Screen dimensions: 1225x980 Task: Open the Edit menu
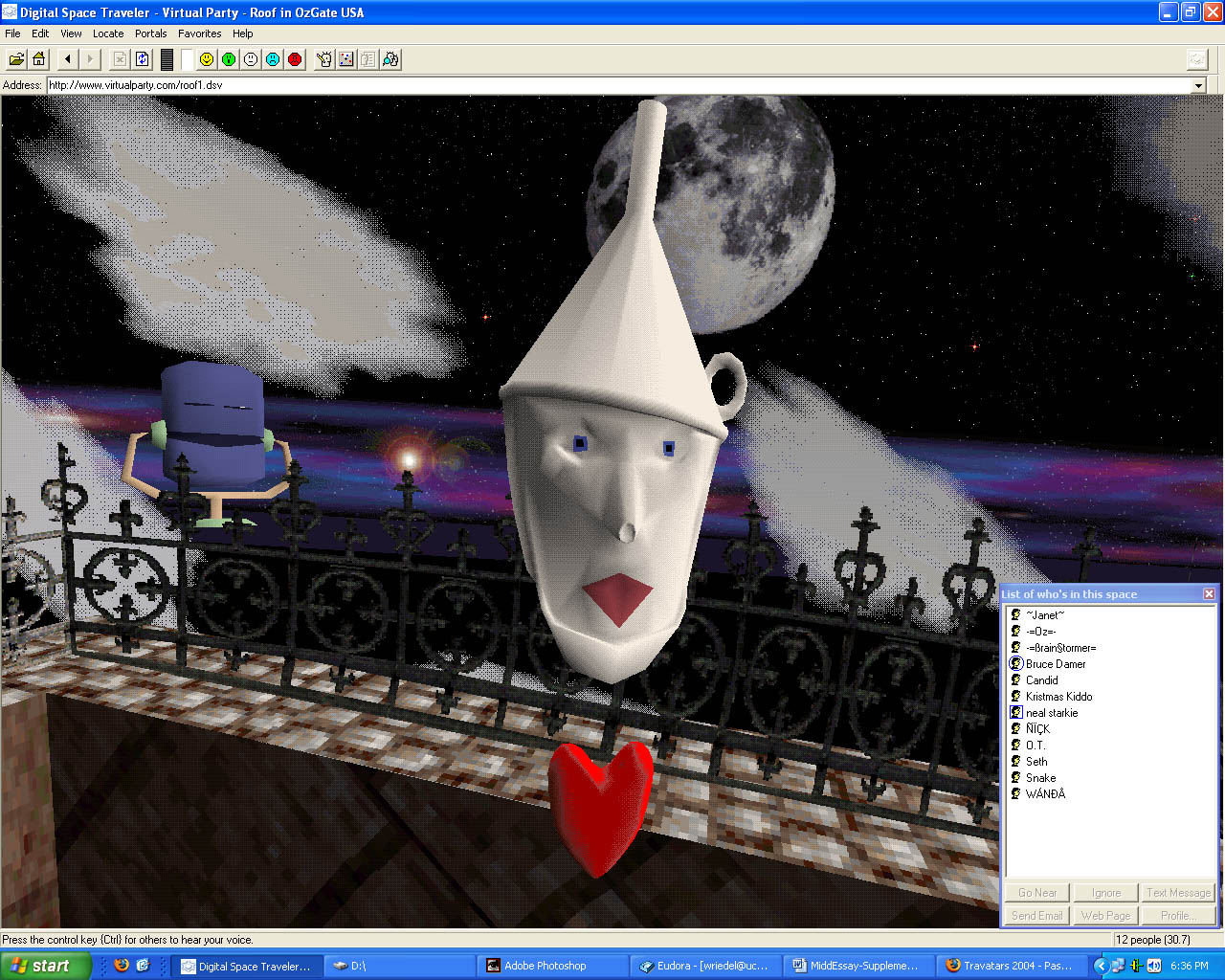pyautogui.click(x=40, y=33)
